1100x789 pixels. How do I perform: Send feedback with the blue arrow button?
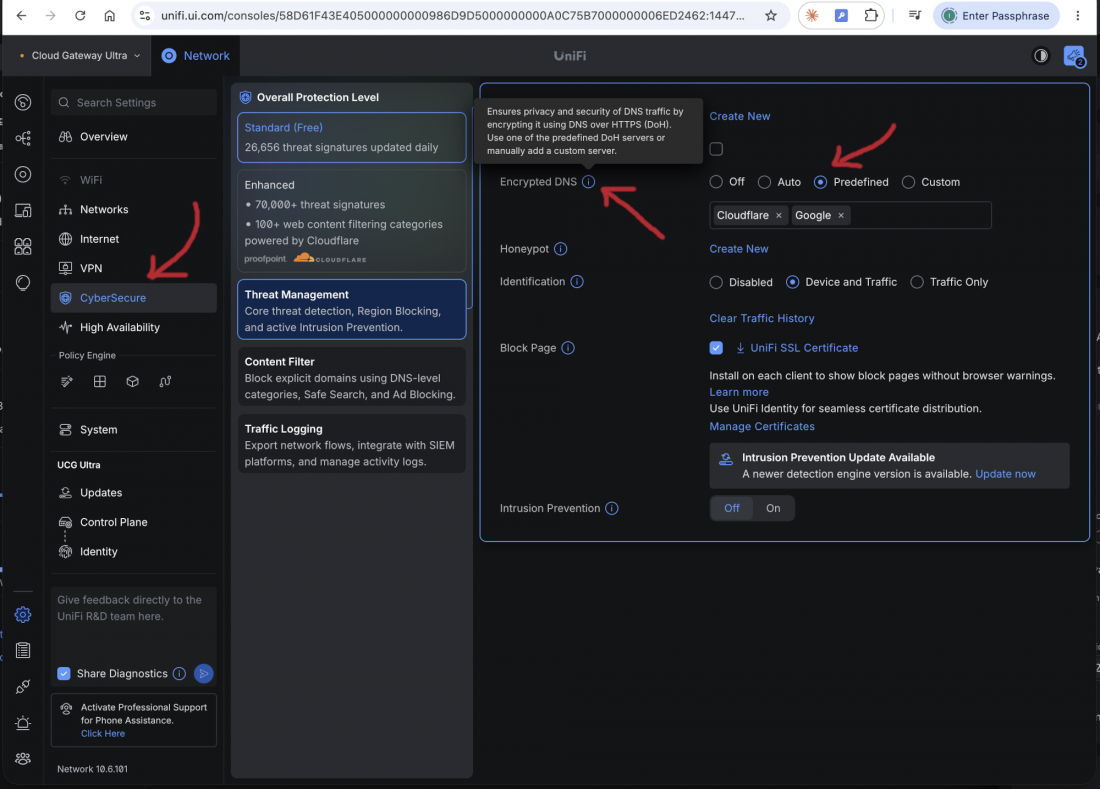203,673
